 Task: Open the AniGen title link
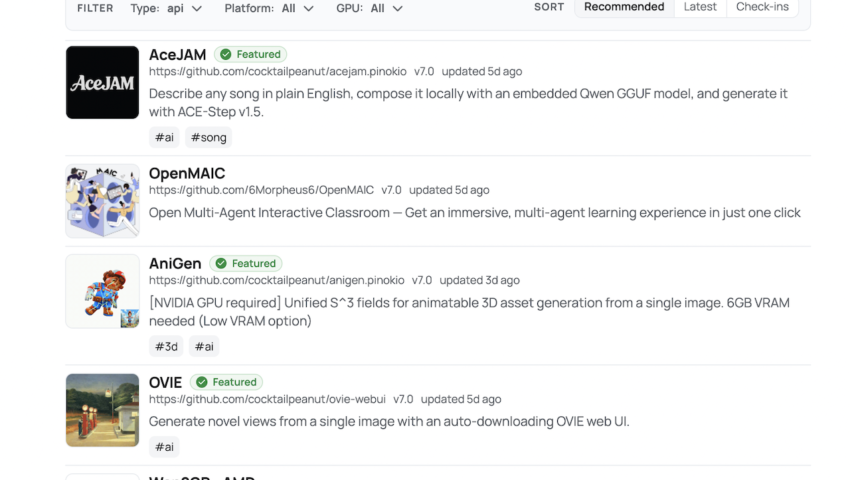coord(175,263)
